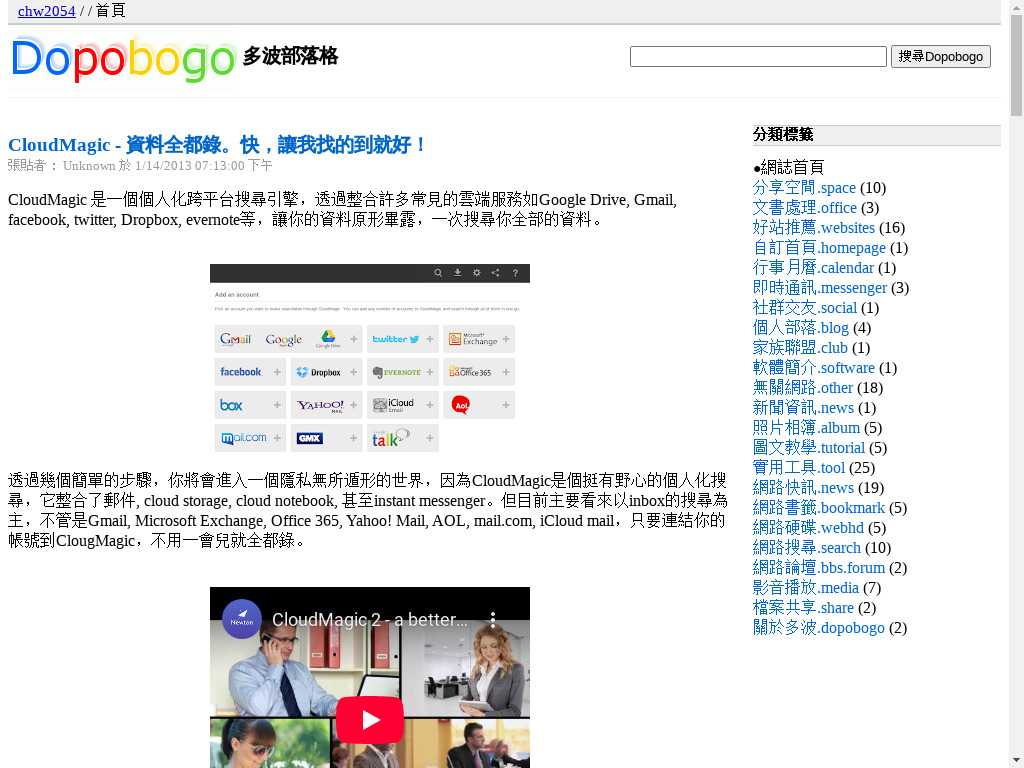Open the 即時通訊.messenger category

click(x=820, y=287)
